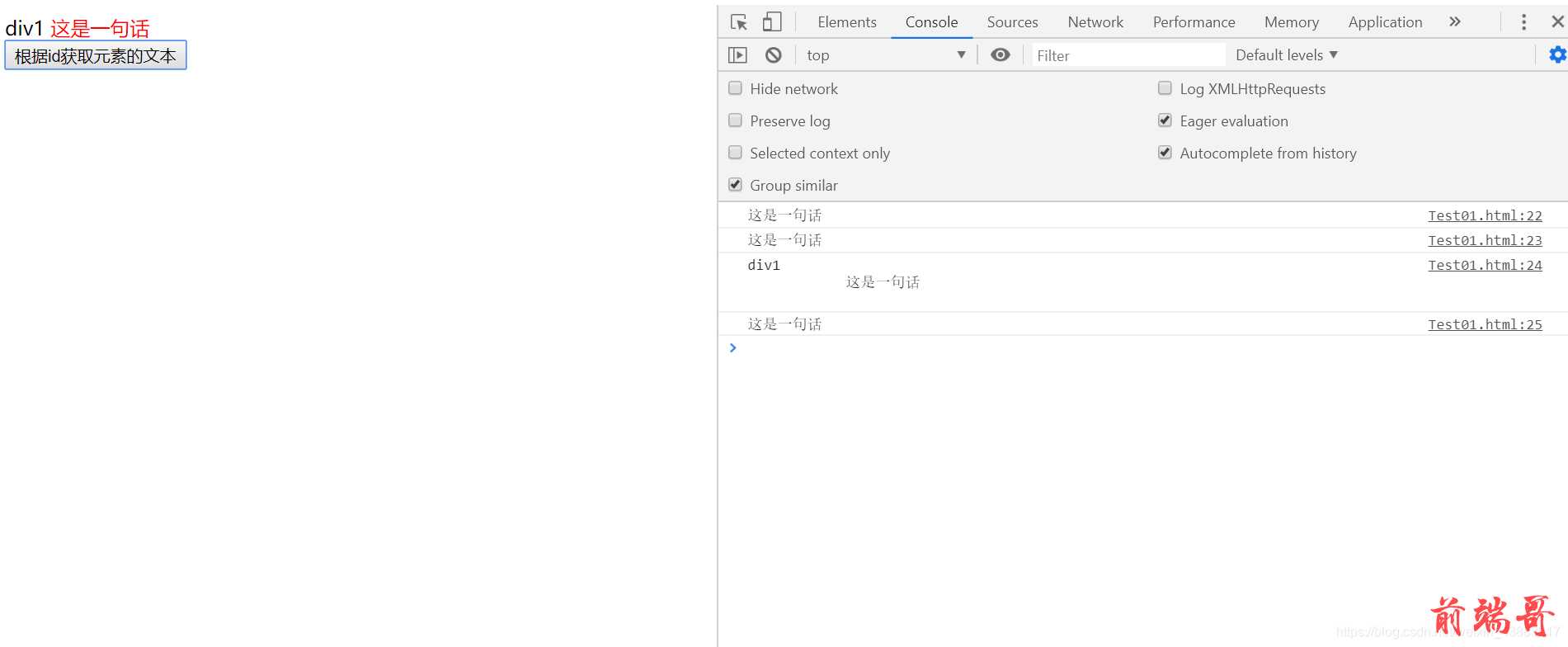The image size is (1568, 647).
Task: Expand the Default levels dropdown
Action: [x=1287, y=55]
